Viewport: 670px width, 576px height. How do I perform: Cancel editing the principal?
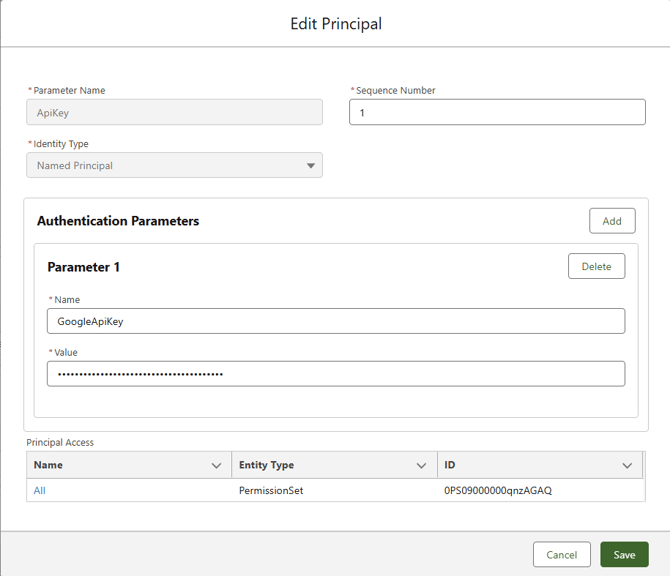561,555
